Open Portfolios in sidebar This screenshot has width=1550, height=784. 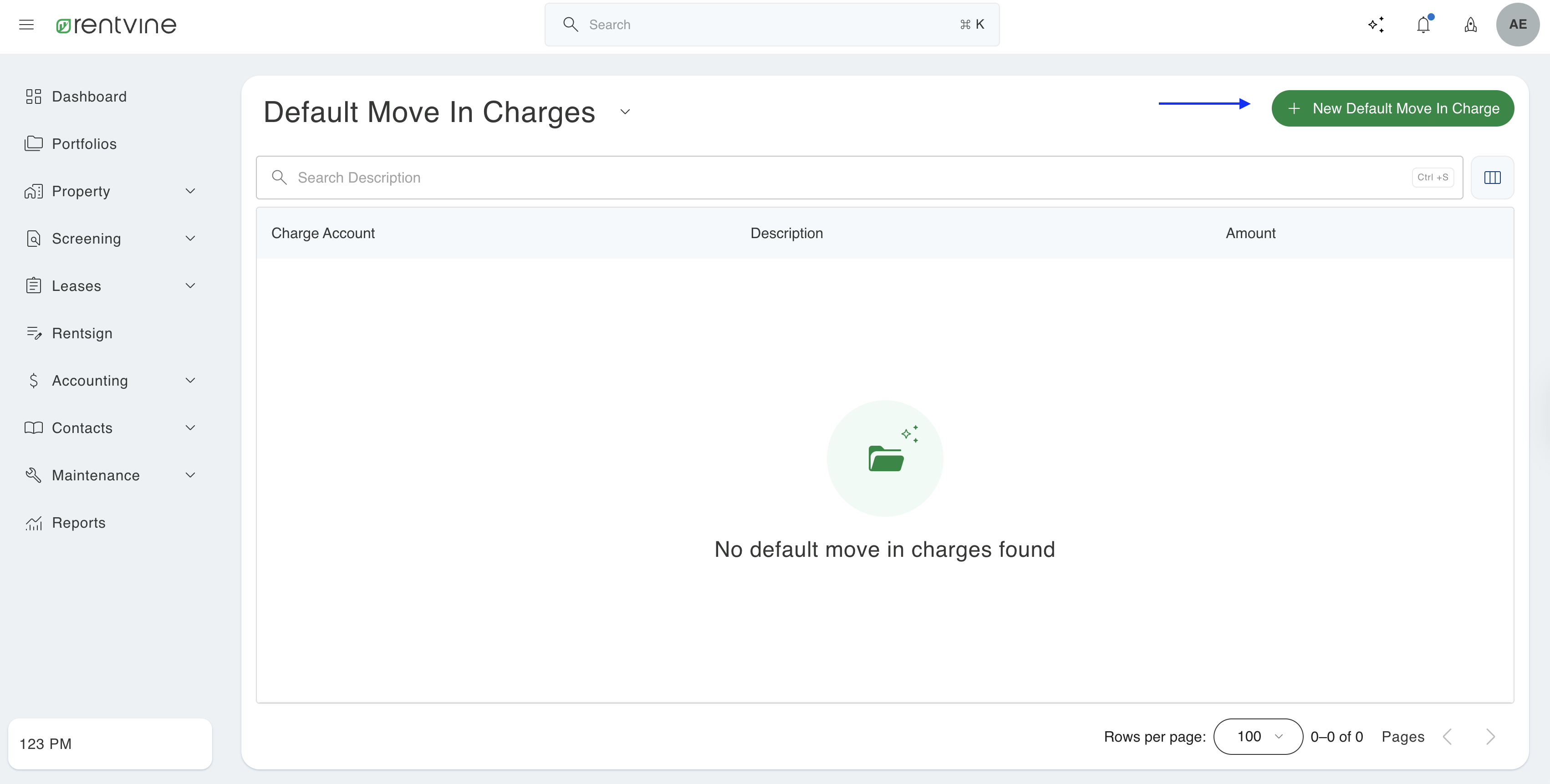tap(84, 144)
